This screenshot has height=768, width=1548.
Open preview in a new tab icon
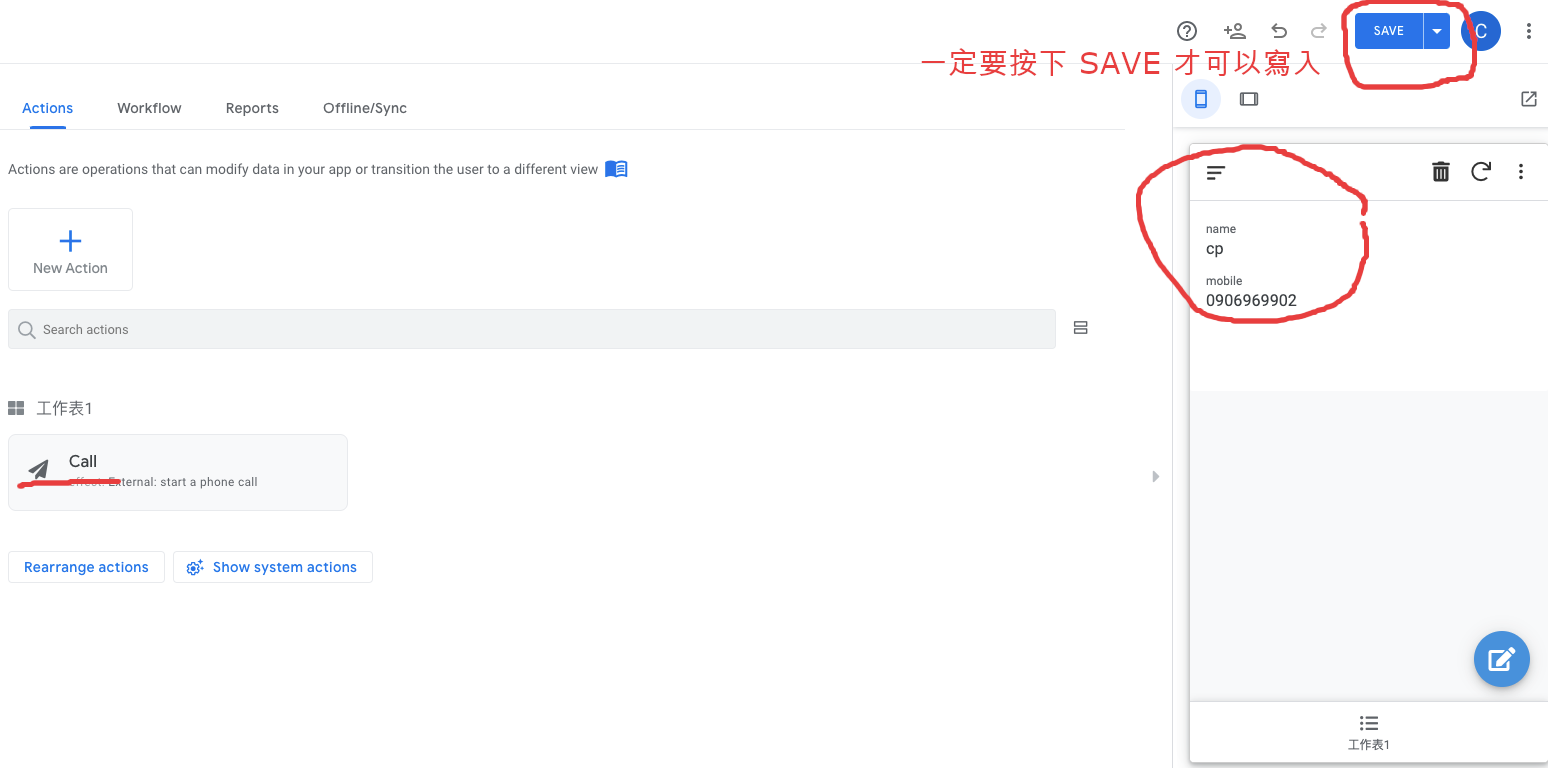1528,99
